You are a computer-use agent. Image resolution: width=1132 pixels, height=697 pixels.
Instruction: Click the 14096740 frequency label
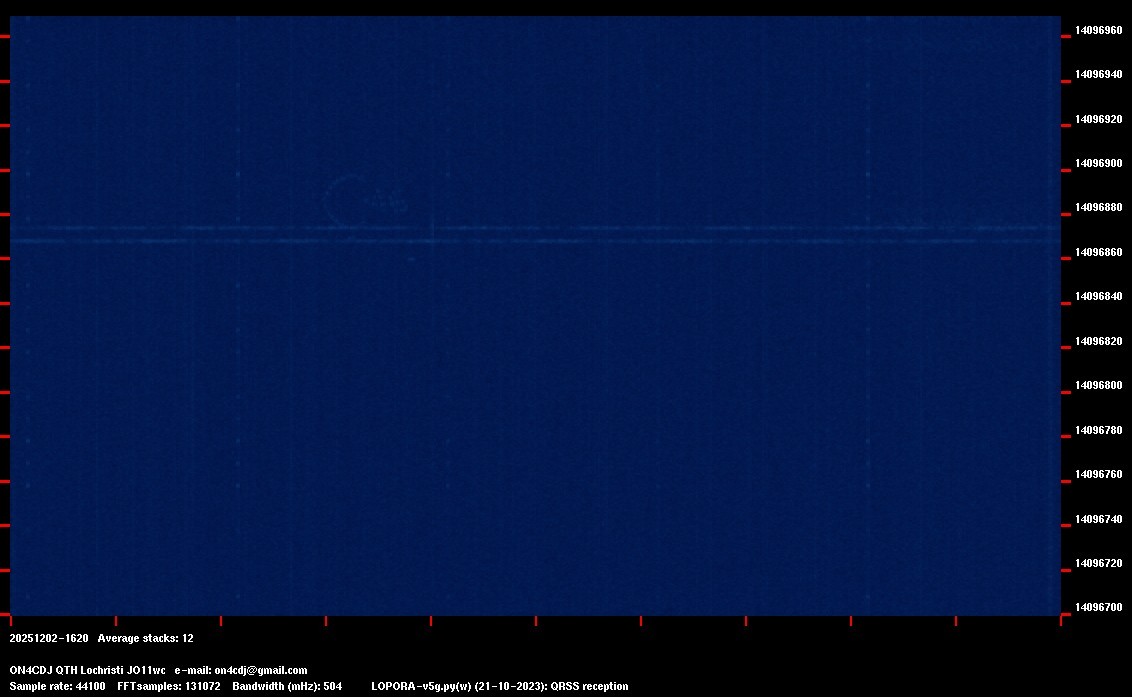tap(1098, 519)
